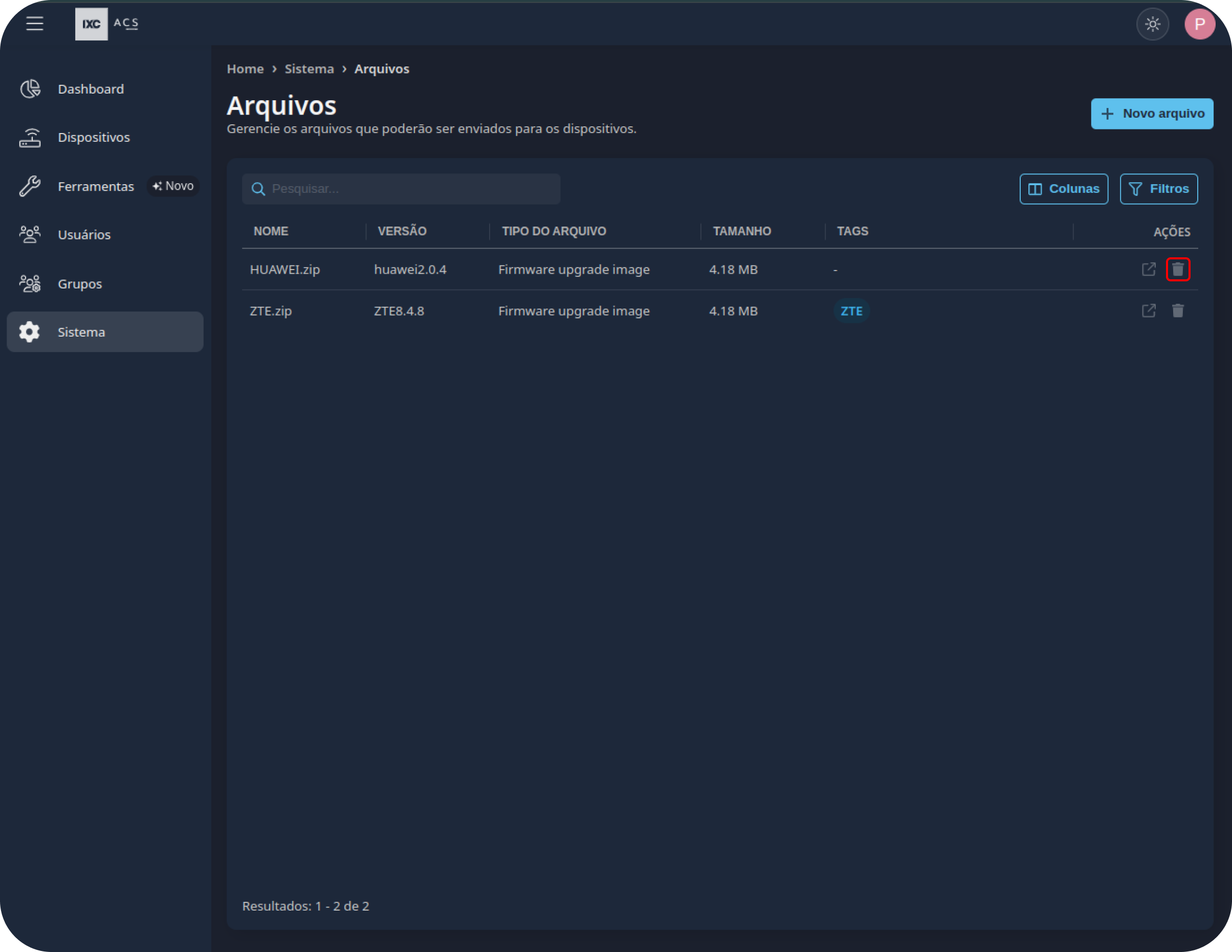Click the Dashboard pie chart icon
This screenshot has width=1232, height=952.
30,89
